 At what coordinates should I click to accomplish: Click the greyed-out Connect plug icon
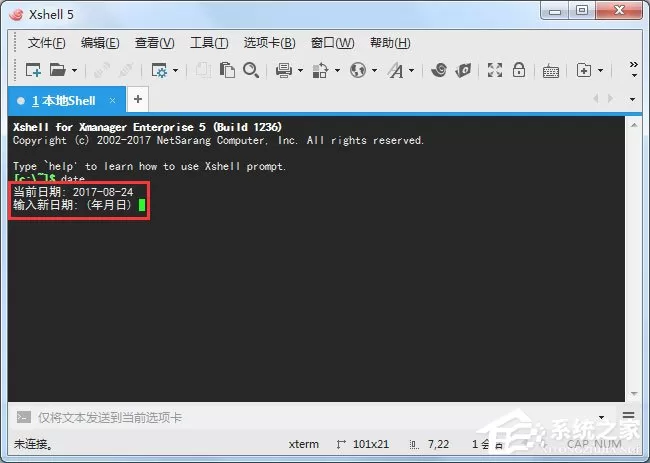(102, 70)
